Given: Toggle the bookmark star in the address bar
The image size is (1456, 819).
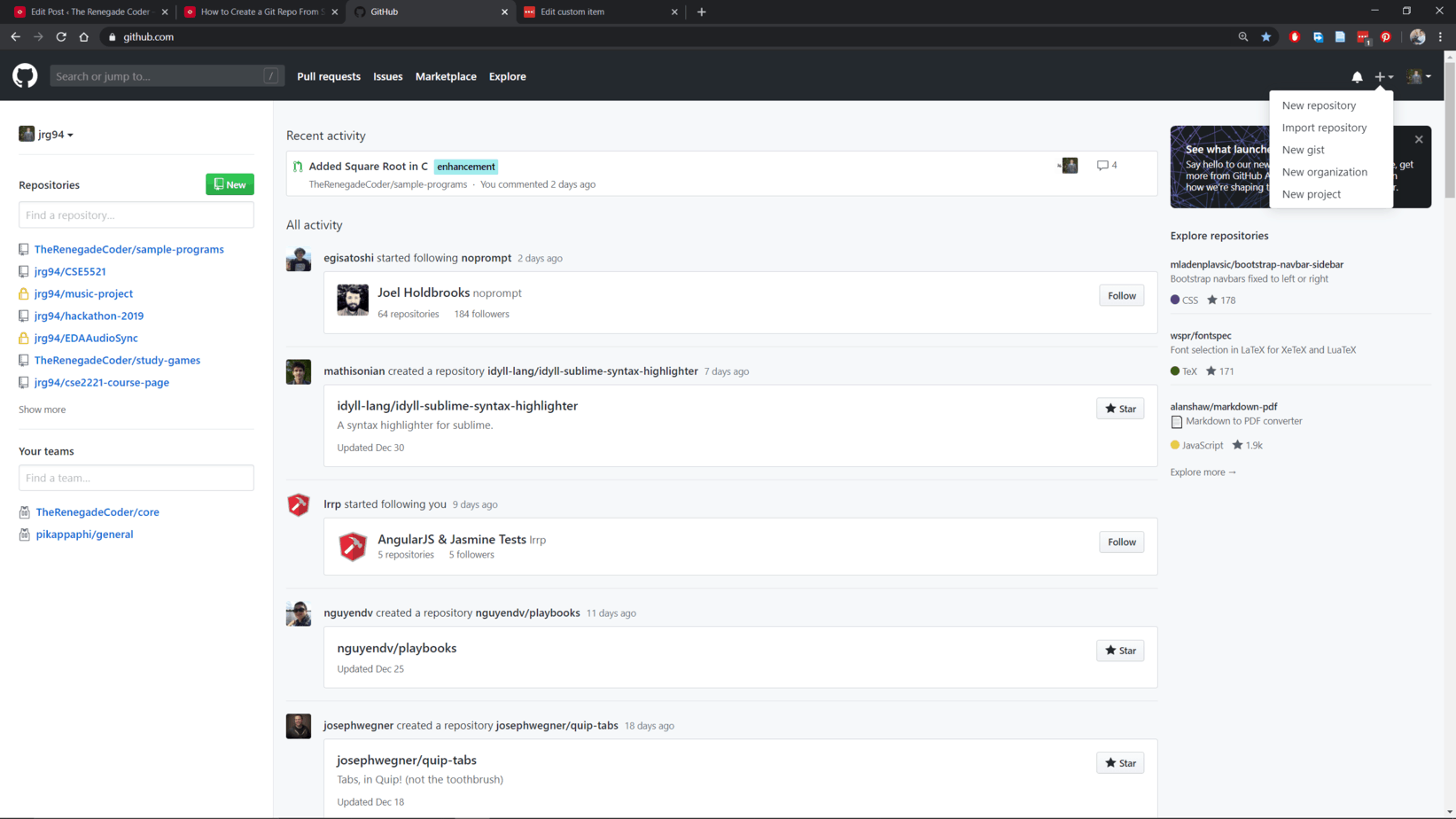Looking at the screenshot, I should click(1265, 36).
